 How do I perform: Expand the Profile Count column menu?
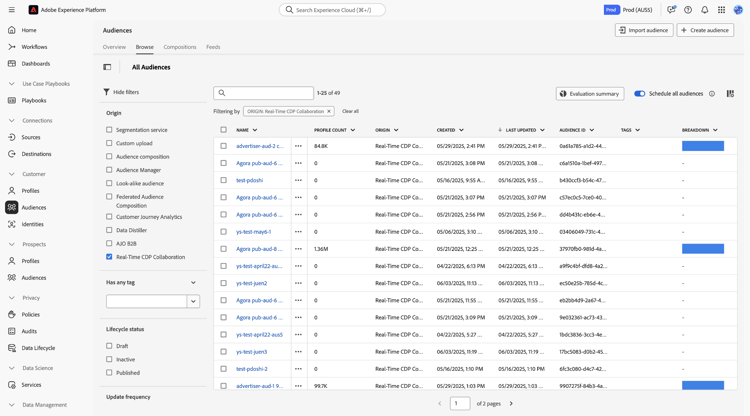pyautogui.click(x=353, y=130)
